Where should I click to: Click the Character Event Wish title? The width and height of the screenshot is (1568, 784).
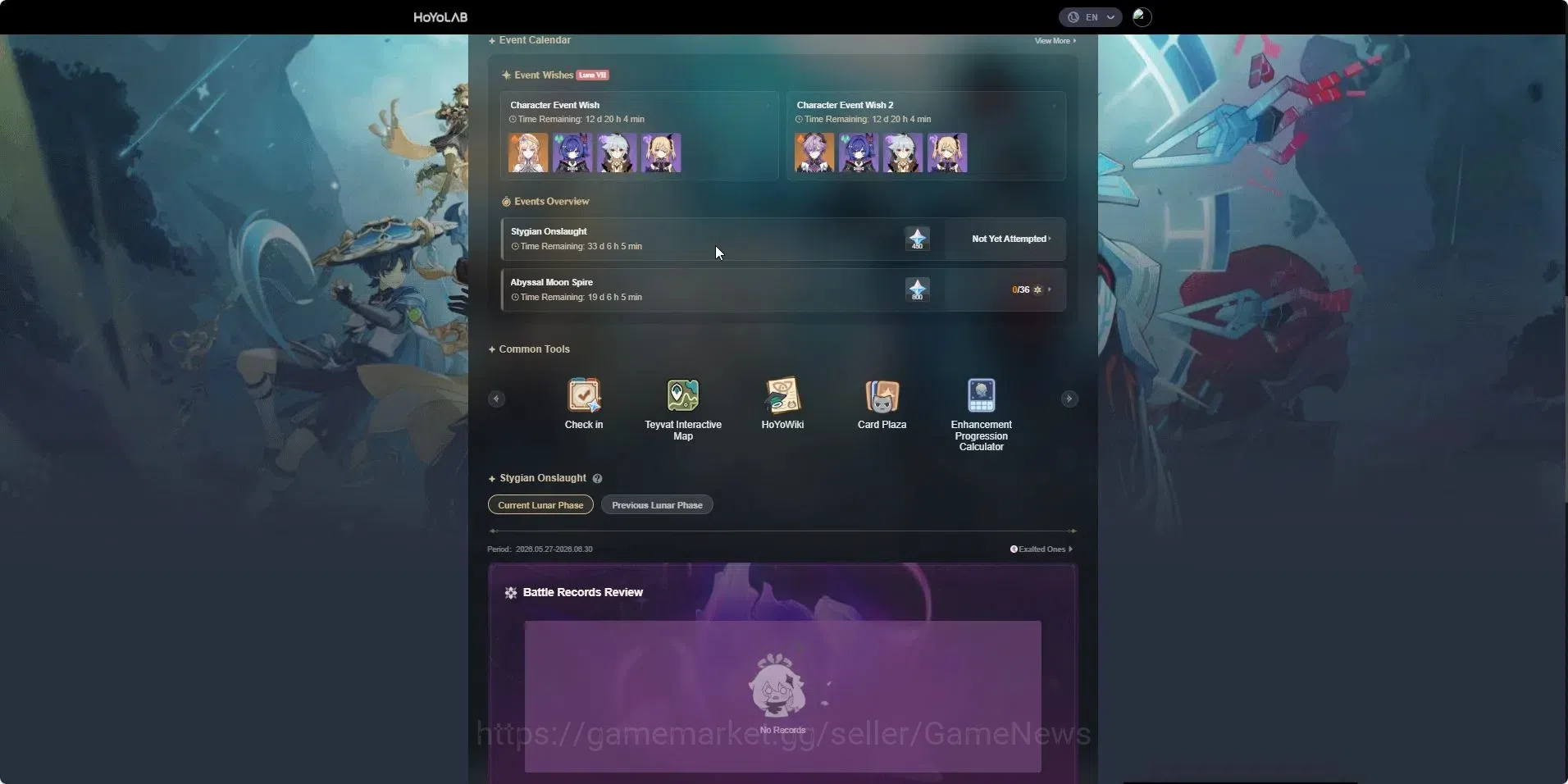pyautogui.click(x=554, y=105)
